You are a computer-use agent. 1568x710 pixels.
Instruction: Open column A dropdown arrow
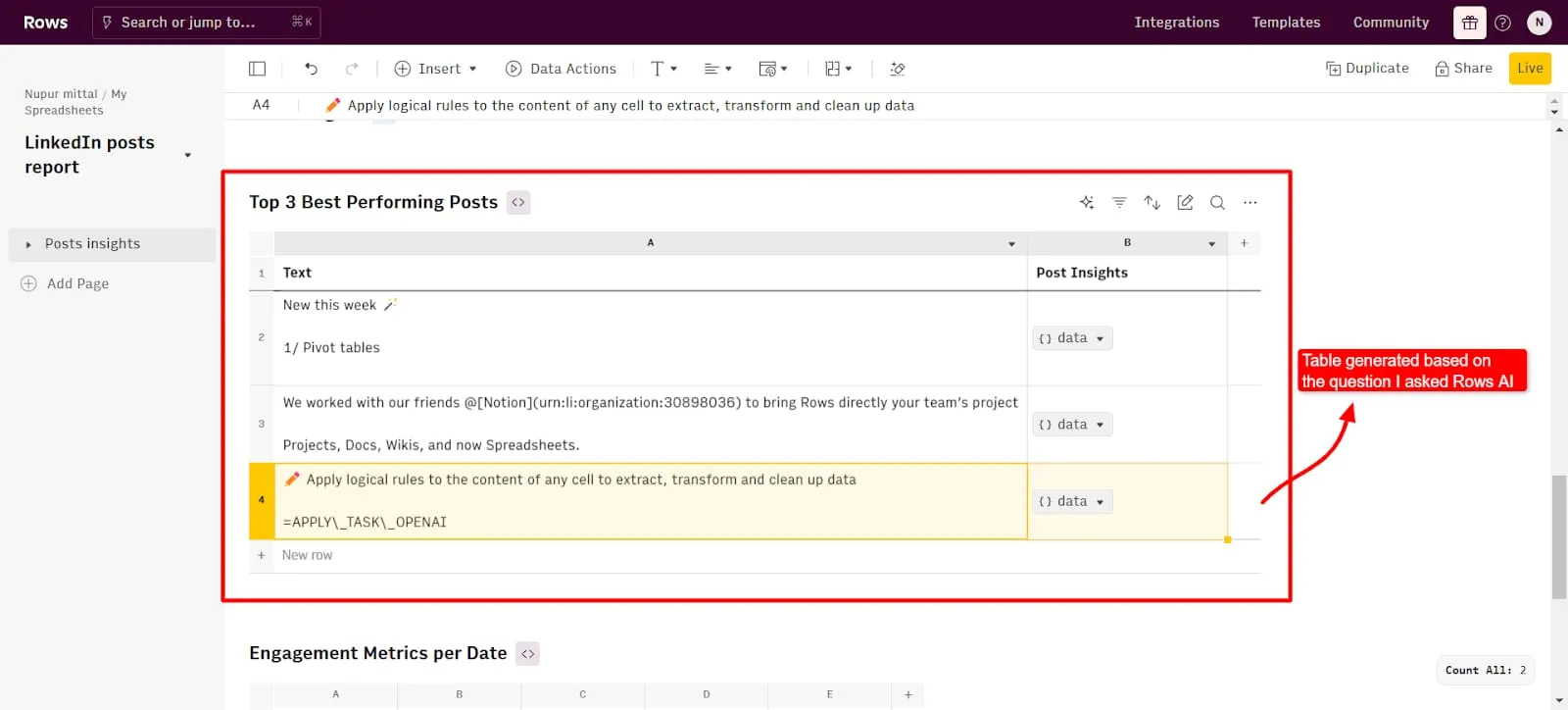coord(1011,244)
